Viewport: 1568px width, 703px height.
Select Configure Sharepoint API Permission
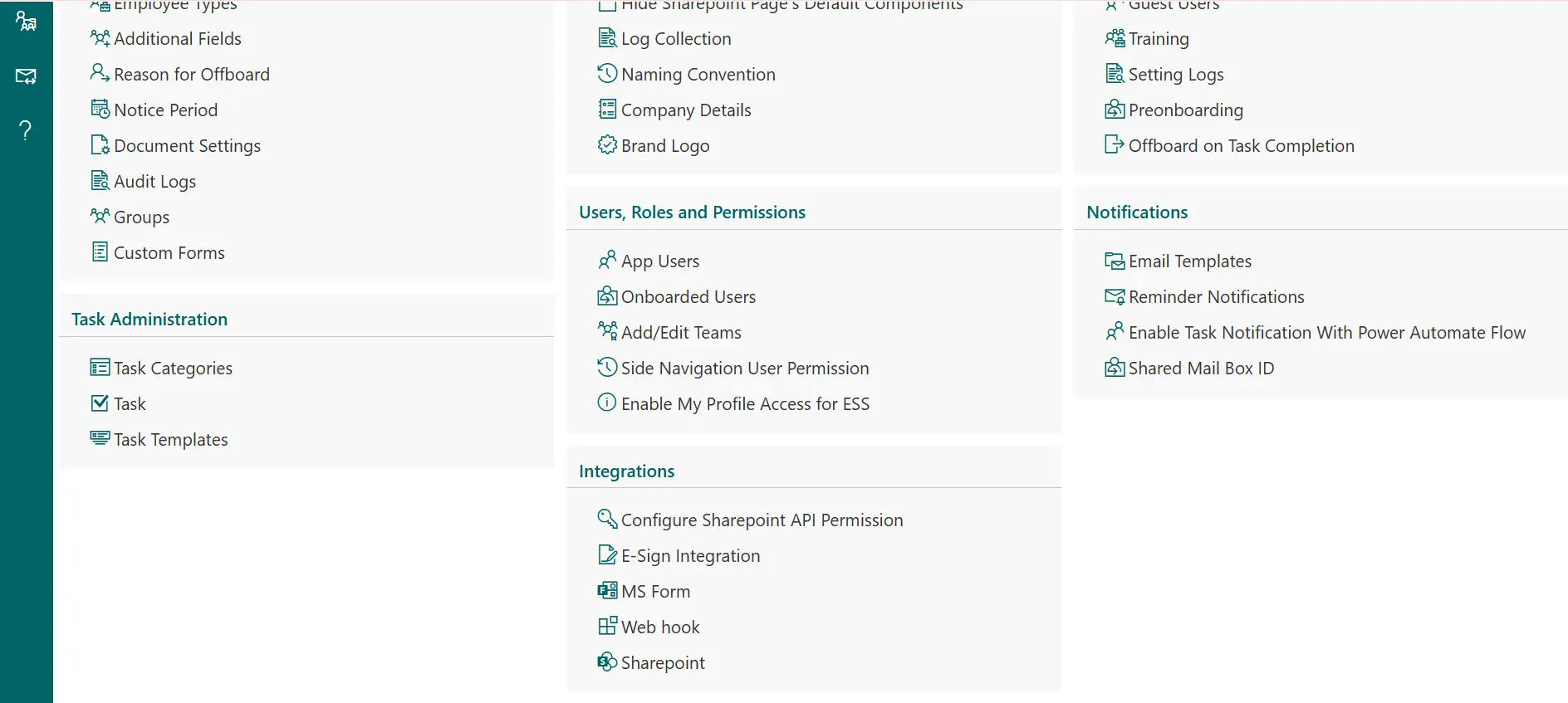[762, 520]
